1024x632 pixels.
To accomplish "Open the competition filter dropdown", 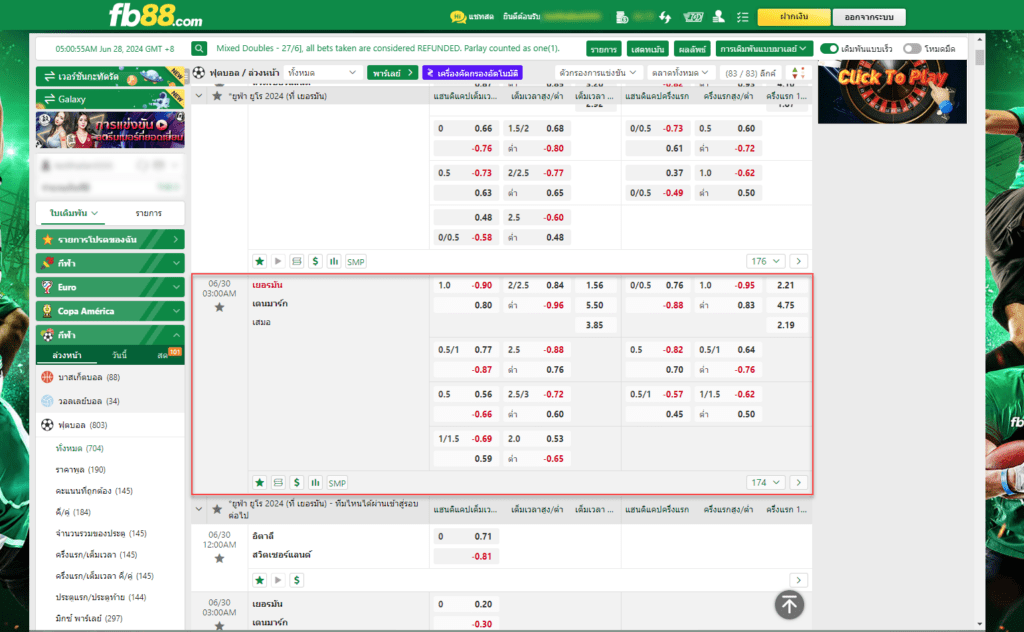I will (598, 72).
